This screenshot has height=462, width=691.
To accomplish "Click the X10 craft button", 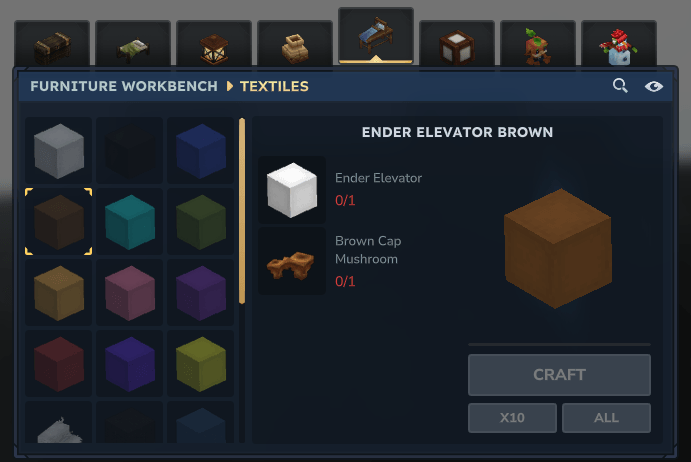I will 512,417.
